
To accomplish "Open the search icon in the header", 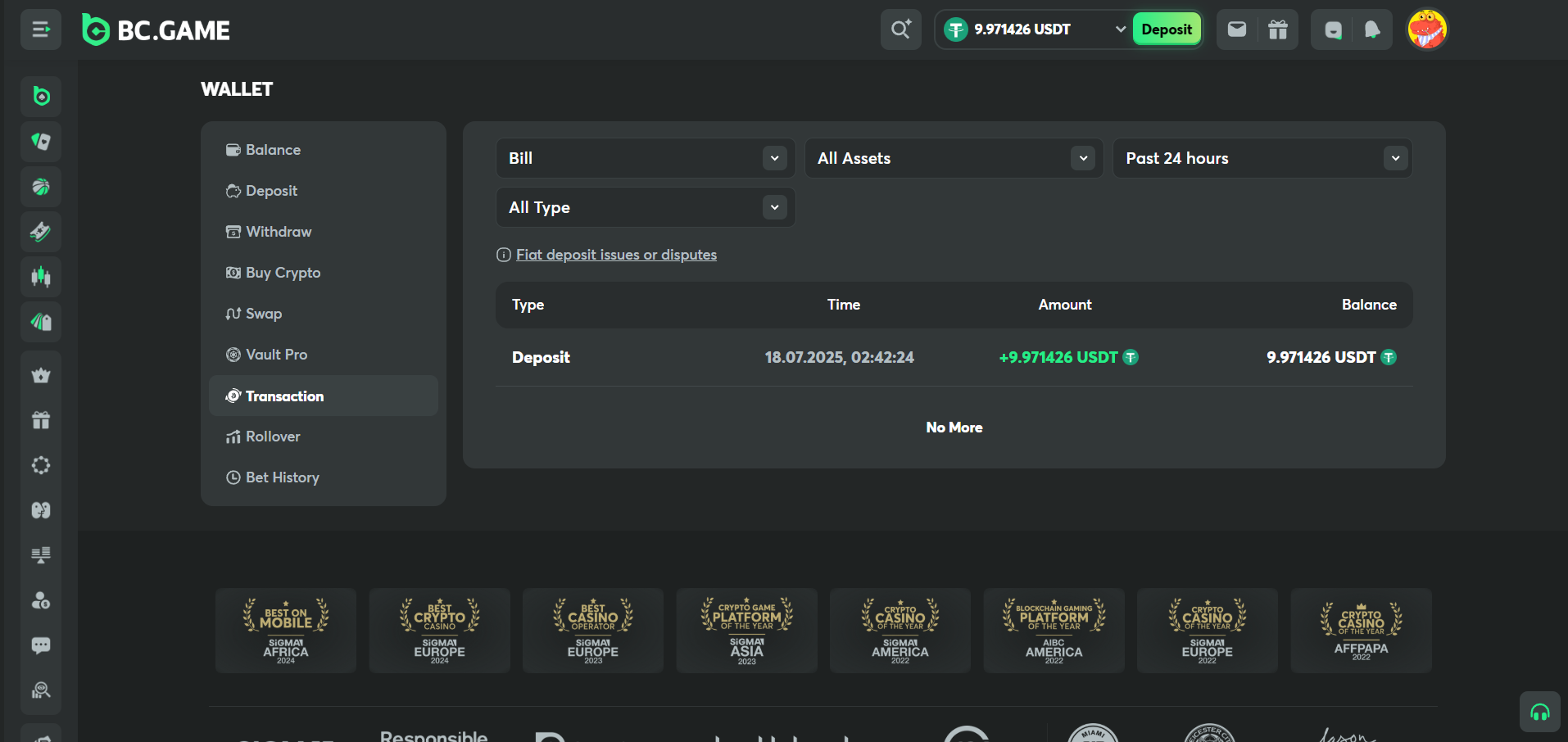I will point(901,29).
